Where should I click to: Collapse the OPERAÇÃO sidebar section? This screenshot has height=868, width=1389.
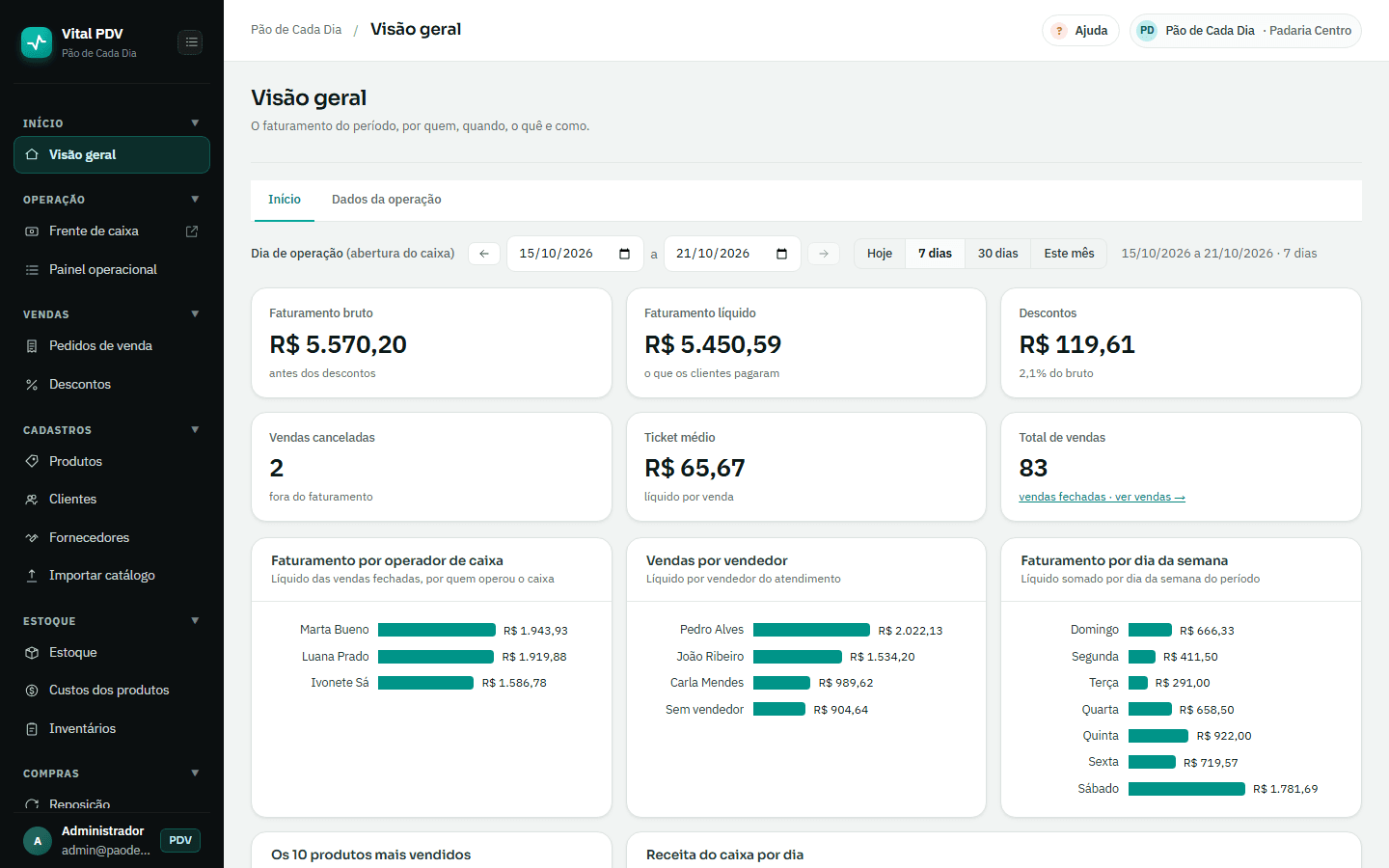pos(195,200)
